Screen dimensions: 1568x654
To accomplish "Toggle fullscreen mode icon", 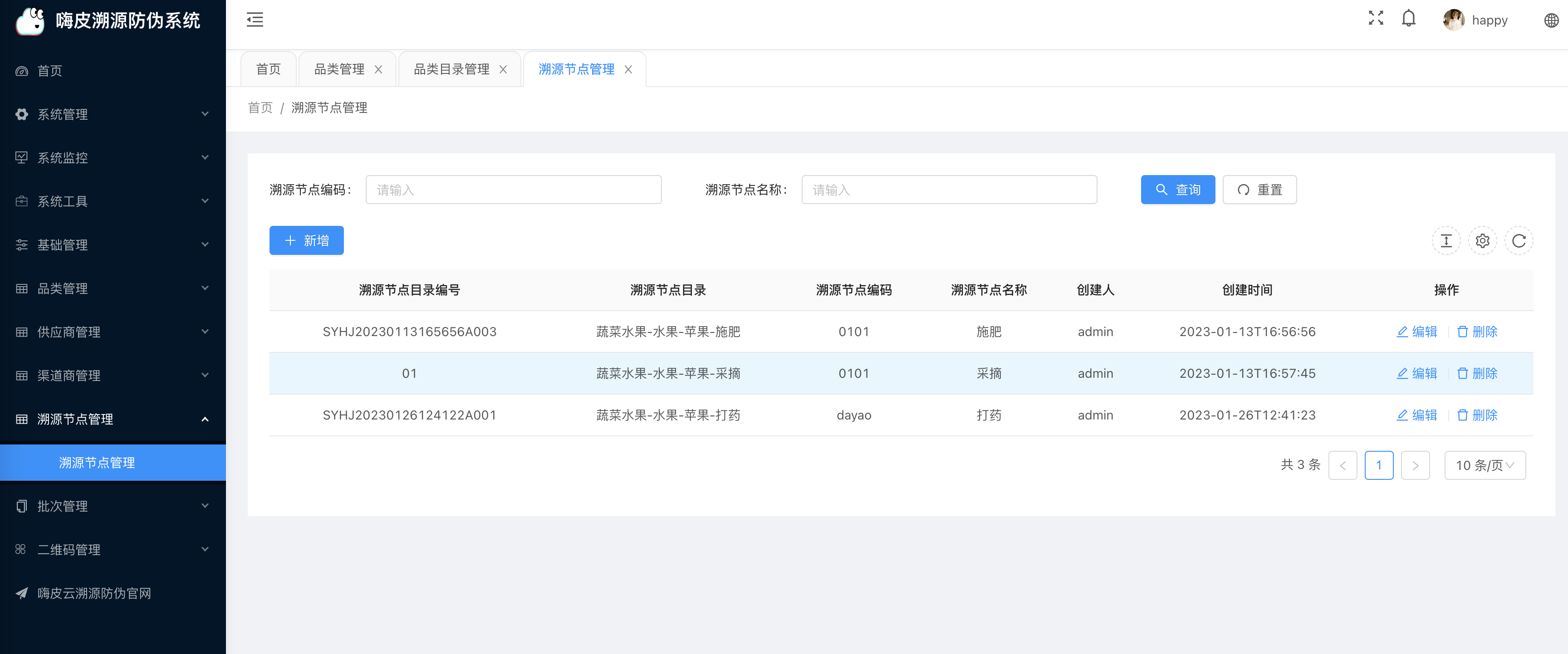I will pyautogui.click(x=1376, y=18).
